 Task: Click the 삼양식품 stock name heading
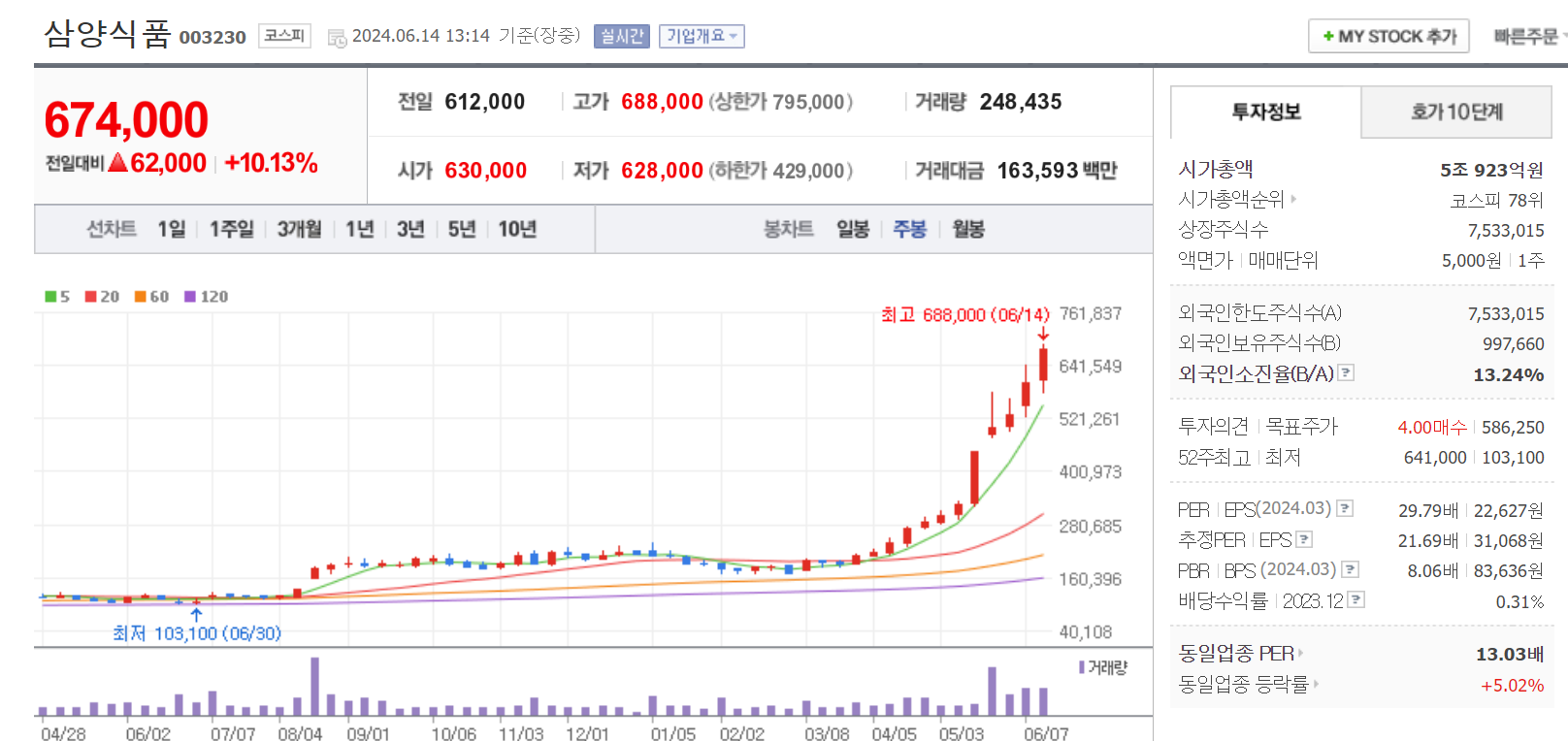[108, 33]
